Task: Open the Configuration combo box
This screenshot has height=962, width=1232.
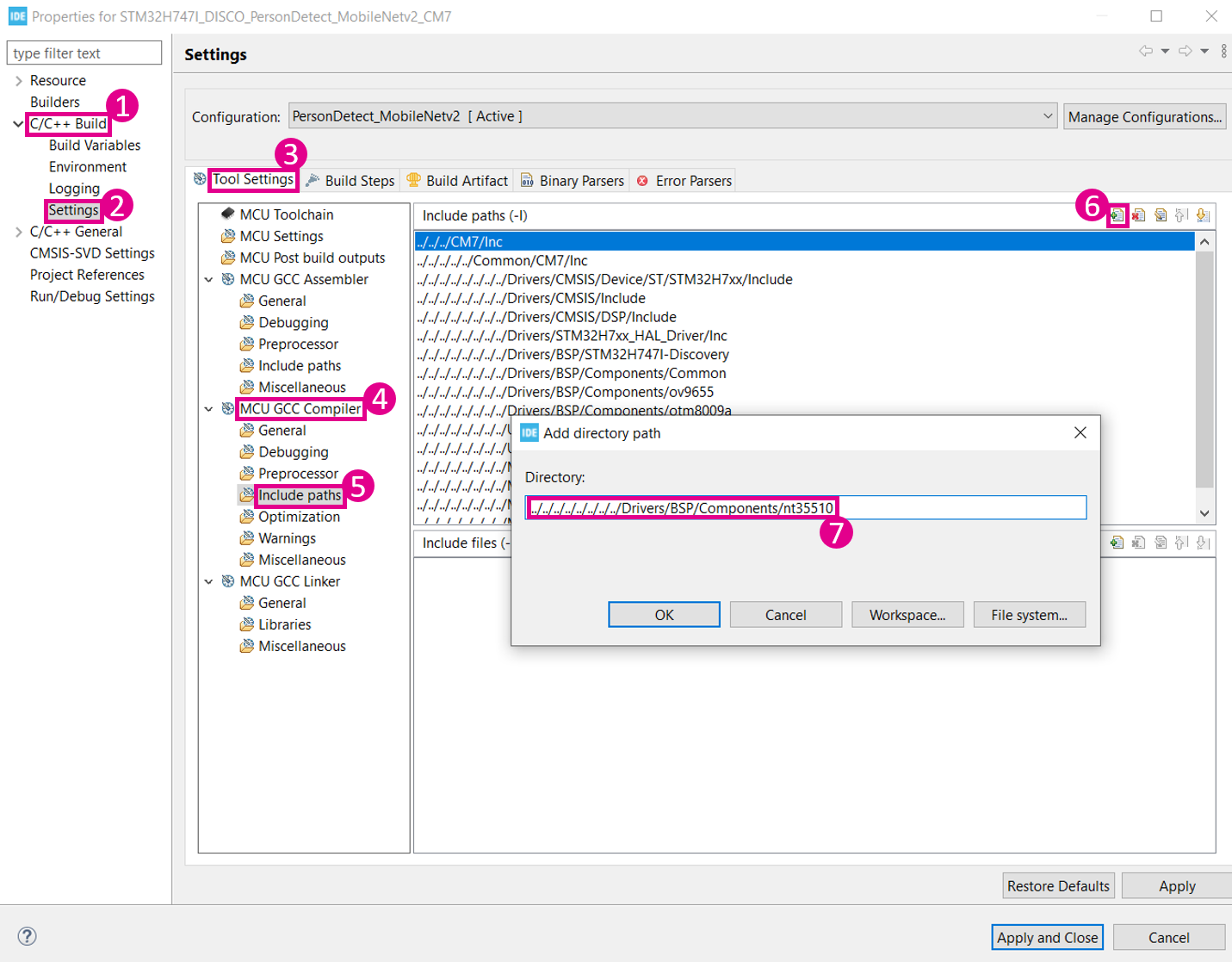Action: tap(672, 116)
